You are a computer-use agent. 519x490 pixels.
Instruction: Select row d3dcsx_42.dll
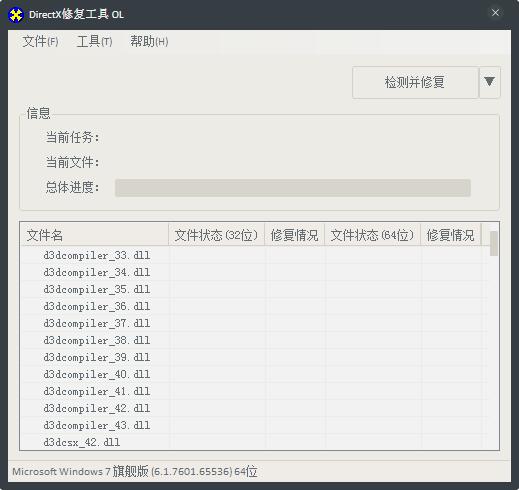254,442
